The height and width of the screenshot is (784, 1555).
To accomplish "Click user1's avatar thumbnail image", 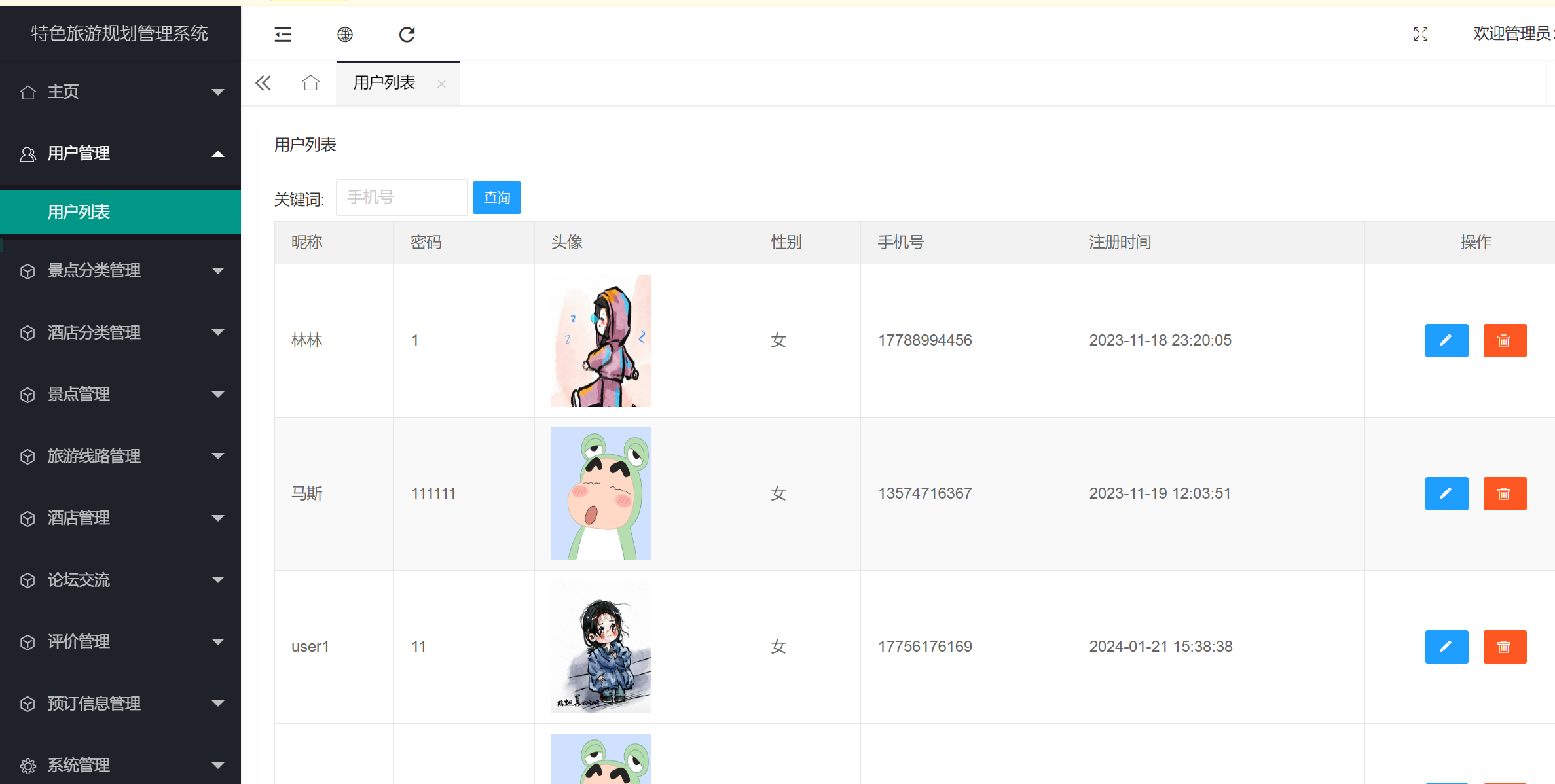I will (600, 647).
